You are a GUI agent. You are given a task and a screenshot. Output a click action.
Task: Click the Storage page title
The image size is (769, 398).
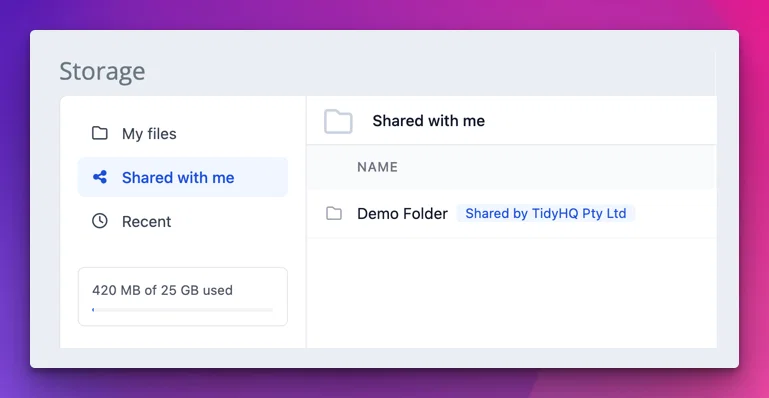pos(103,72)
